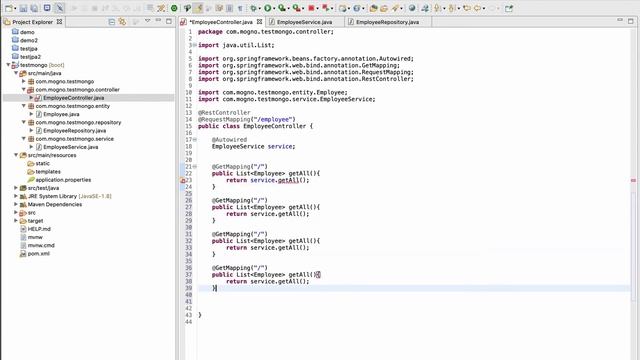Switch to the EmployeeRepository.java tab
The width and height of the screenshot is (640, 360).
coord(387,22)
